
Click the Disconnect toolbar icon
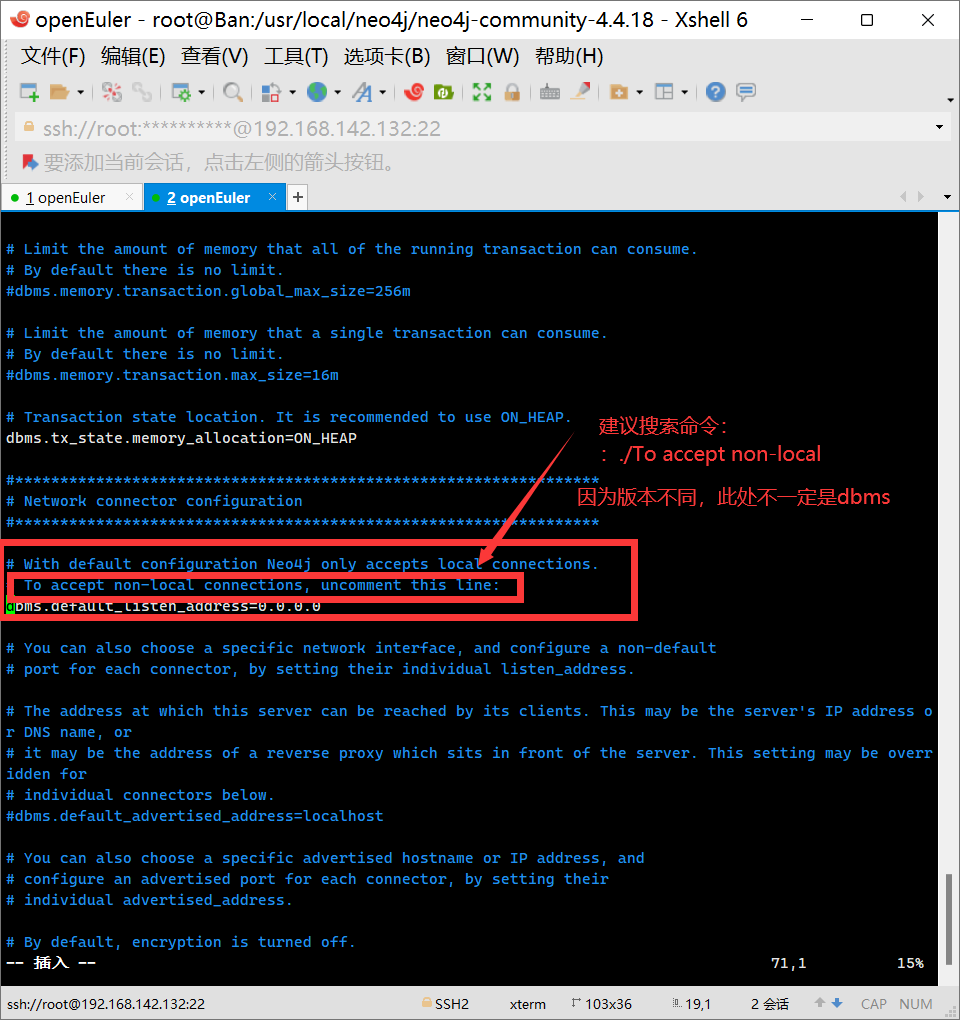(142, 92)
